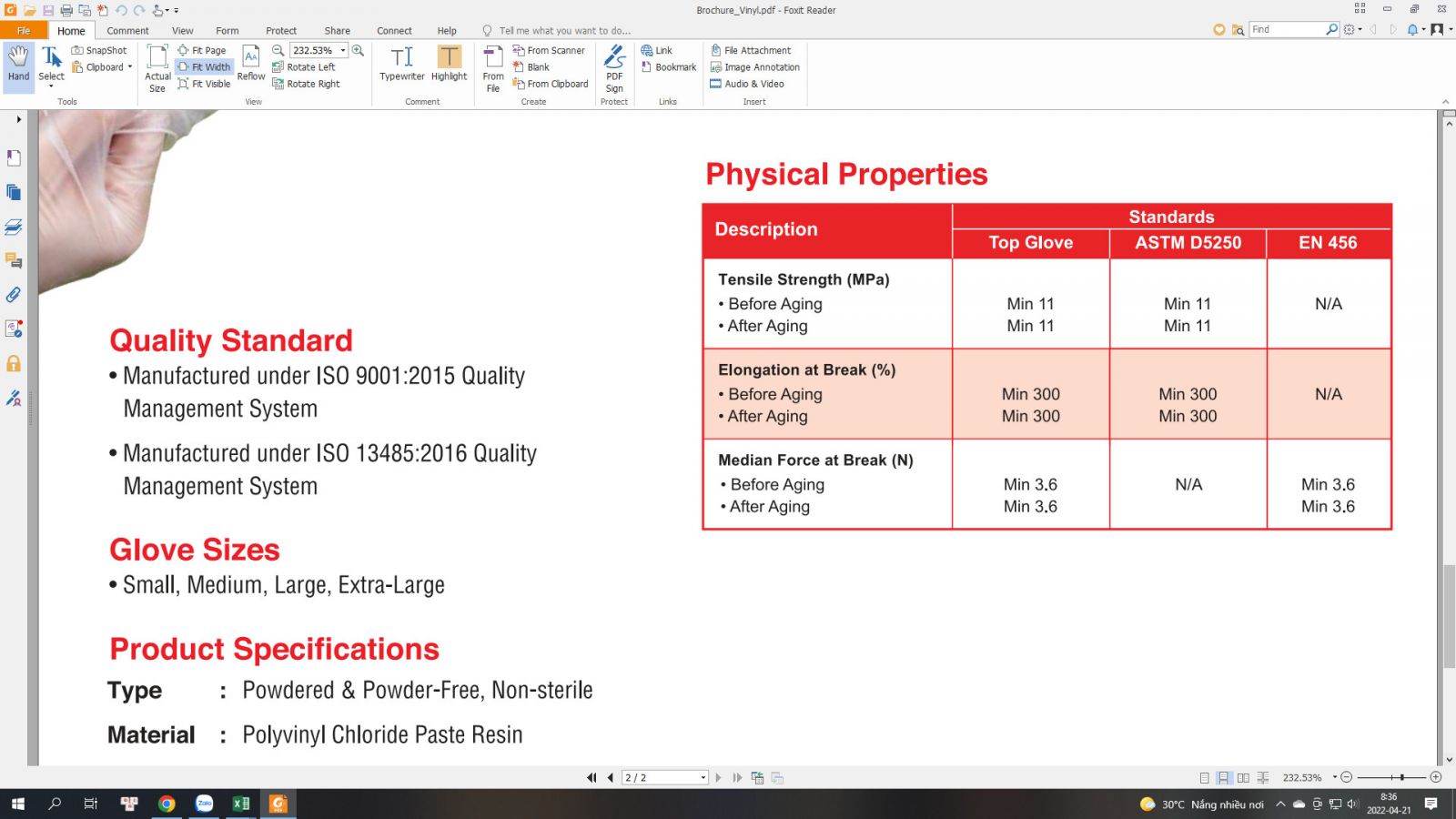Create PDF From File

click(493, 68)
